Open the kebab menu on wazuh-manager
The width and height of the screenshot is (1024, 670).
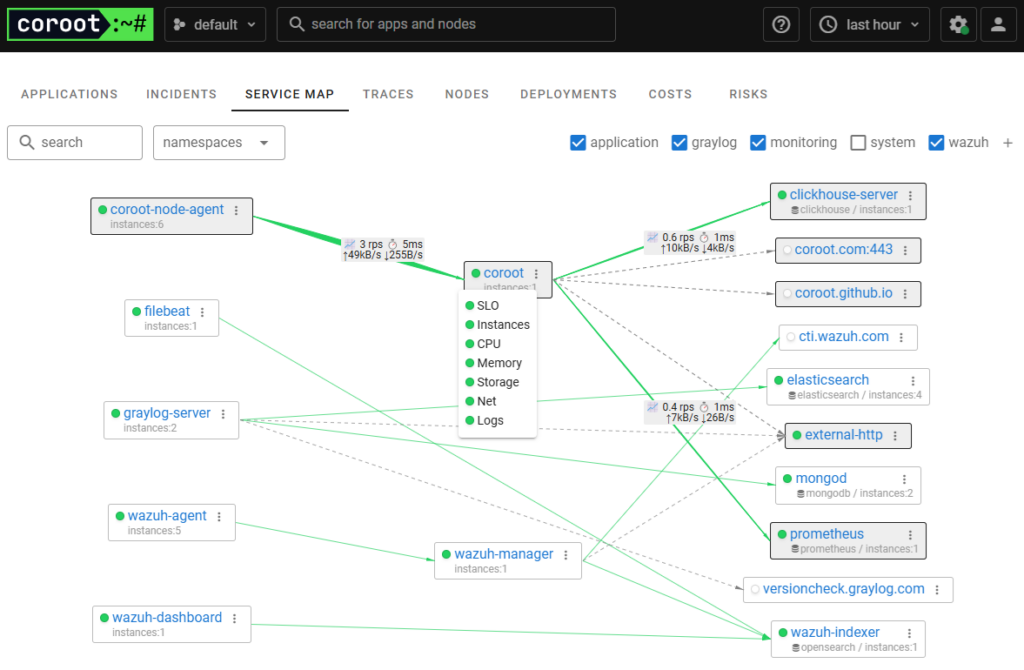point(567,554)
